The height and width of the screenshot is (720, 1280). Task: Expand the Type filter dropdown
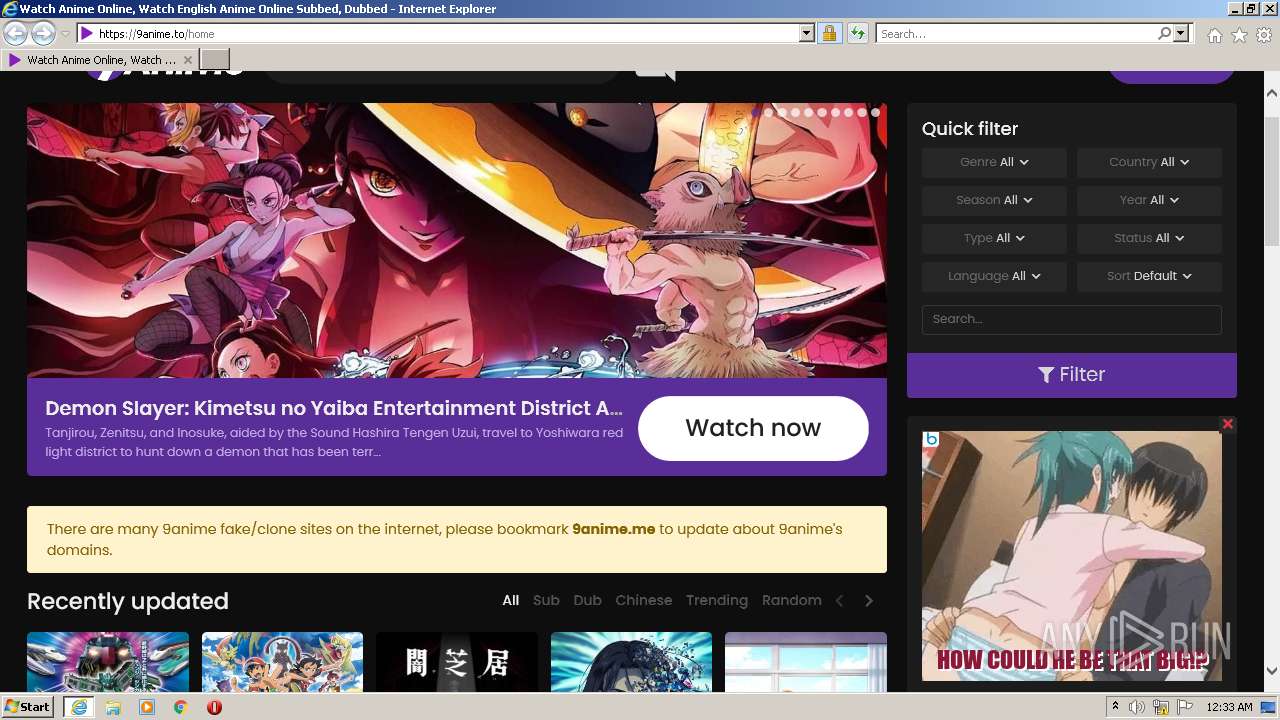(994, 238)
